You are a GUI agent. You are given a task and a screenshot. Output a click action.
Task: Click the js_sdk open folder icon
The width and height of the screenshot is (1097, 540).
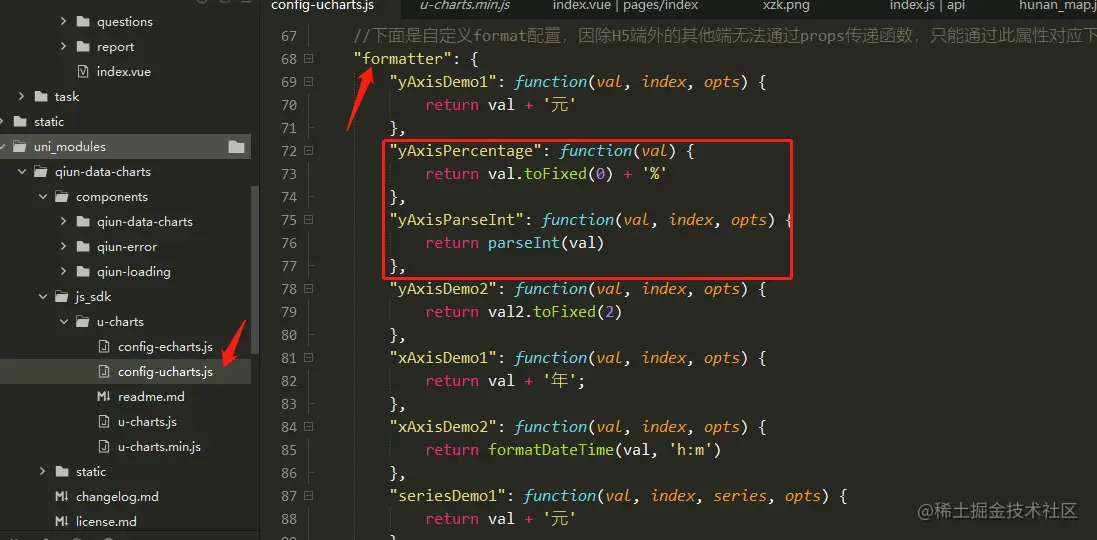point(62,297)
